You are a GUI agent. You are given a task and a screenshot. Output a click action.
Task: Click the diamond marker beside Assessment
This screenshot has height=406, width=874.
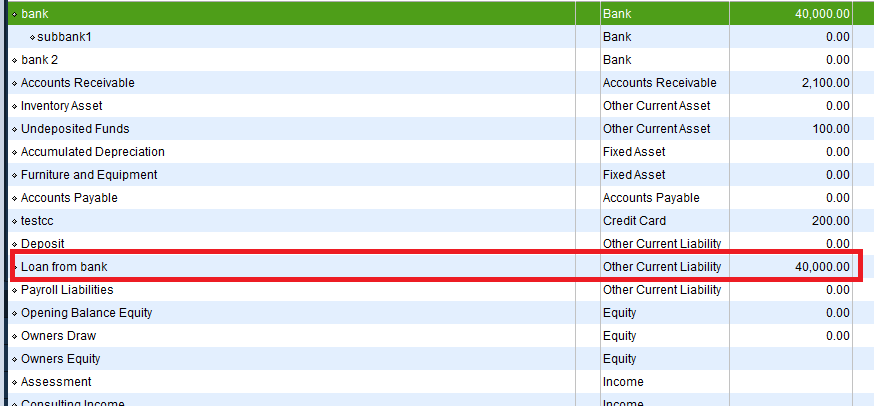tap(14, 383)
